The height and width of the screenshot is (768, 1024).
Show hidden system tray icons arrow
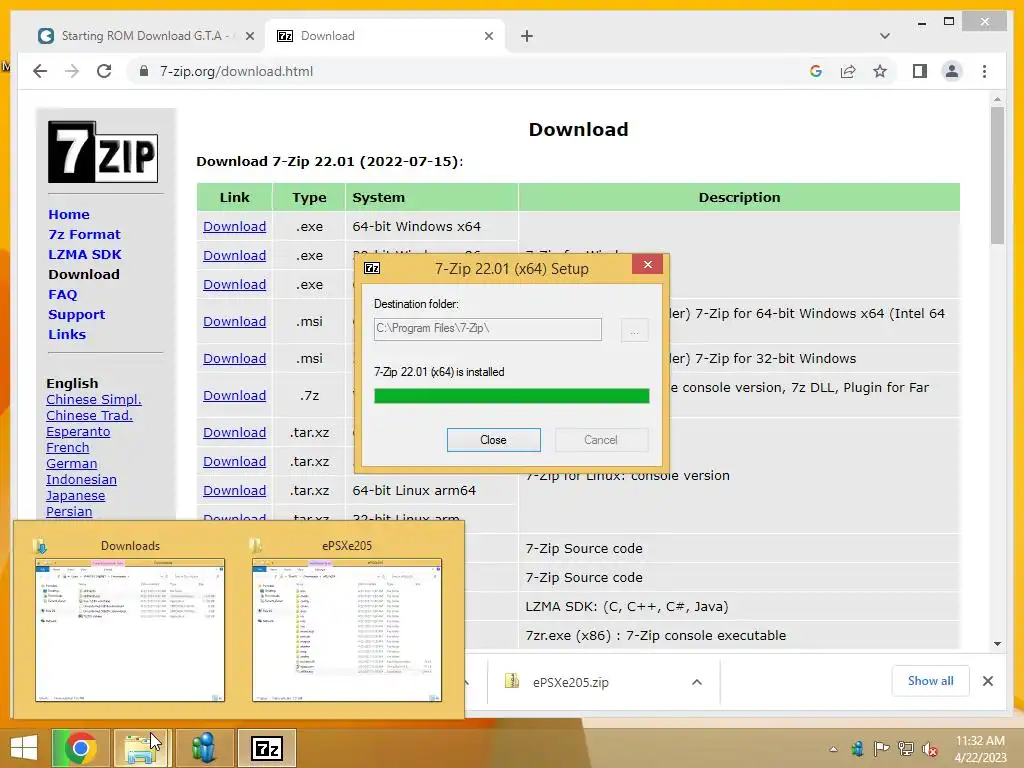click(x=833, y=749)
